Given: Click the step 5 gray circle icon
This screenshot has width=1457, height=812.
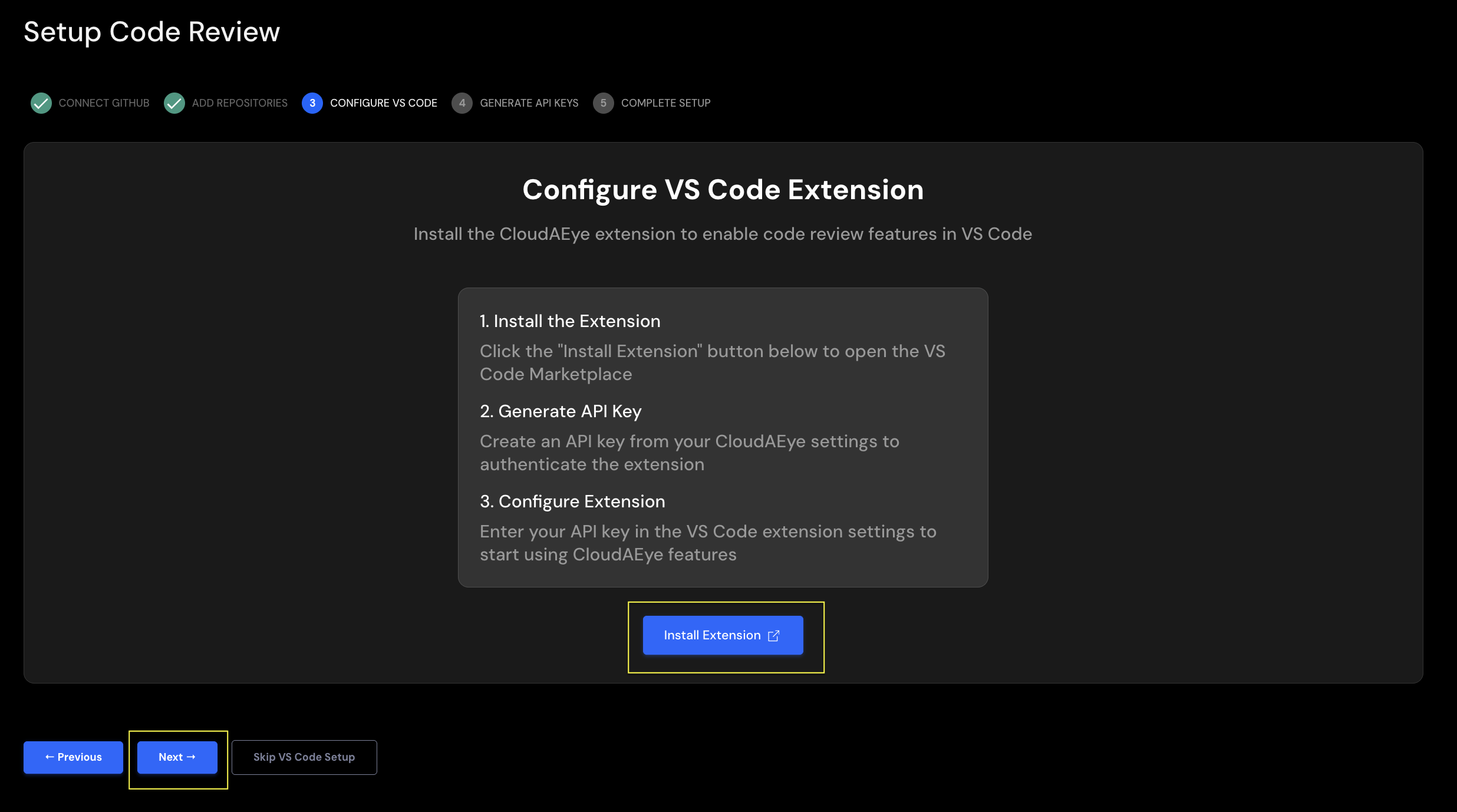Looking at the screenshot, I should pyautogui.click(x=604, y=103).
